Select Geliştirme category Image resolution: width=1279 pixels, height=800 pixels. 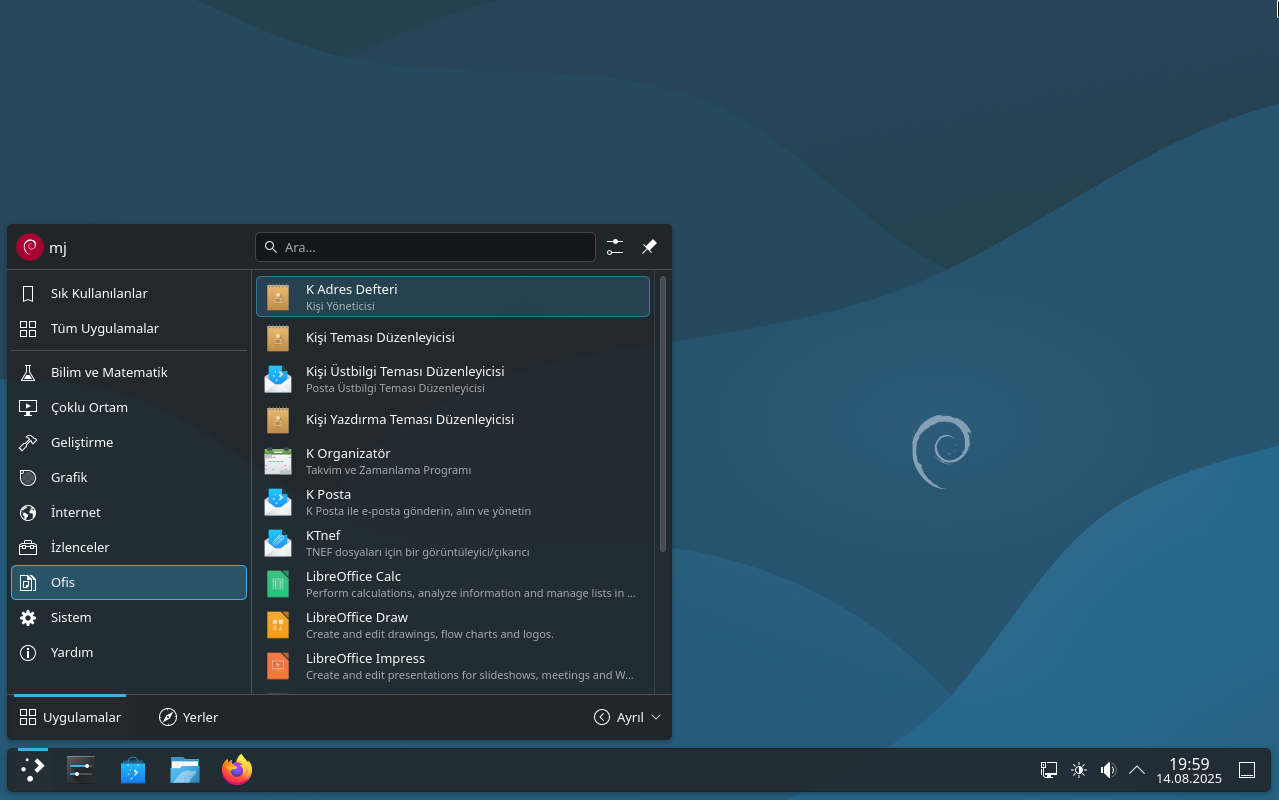click(x=129, y=443)
